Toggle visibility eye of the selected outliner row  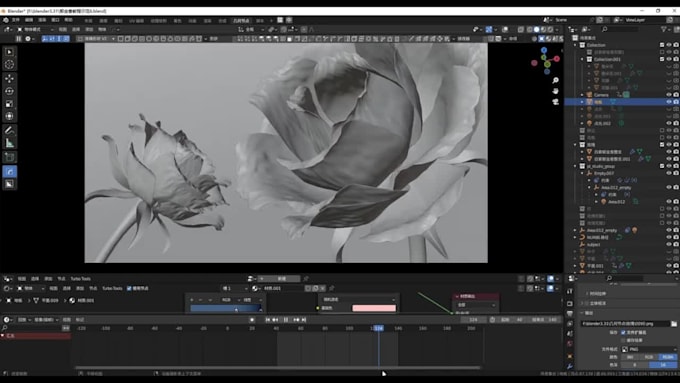(669, 102)
